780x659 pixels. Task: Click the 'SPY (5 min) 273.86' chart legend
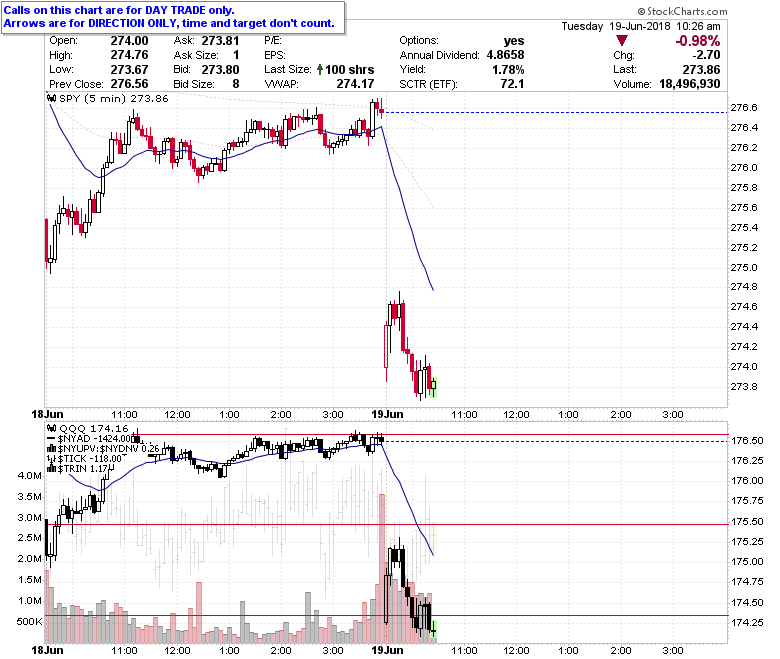pyautogui.click(x=114, y=98)
